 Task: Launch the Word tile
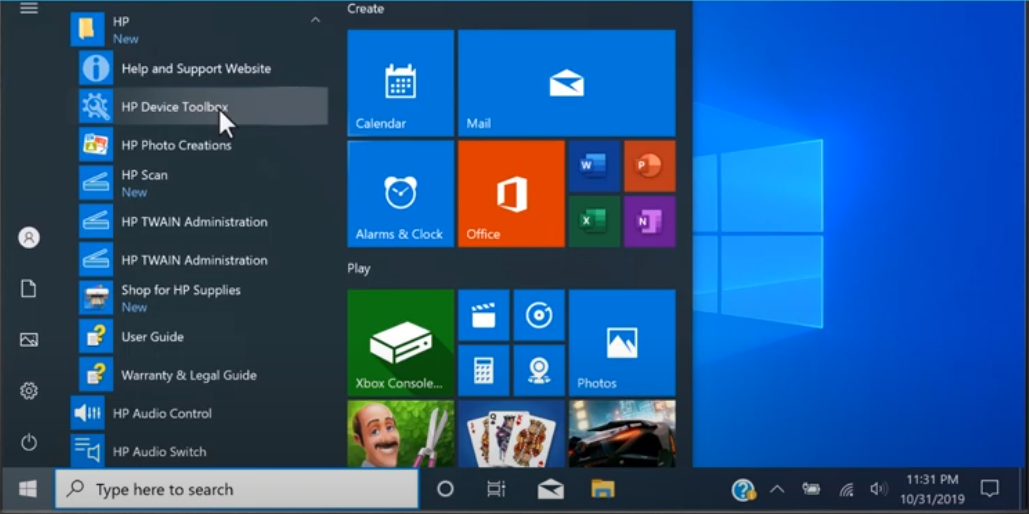tap(595, 166)
